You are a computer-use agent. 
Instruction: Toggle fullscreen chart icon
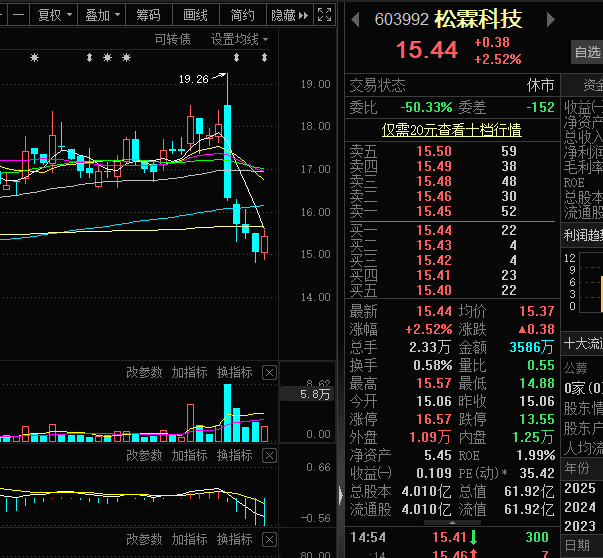coord(325,15)
